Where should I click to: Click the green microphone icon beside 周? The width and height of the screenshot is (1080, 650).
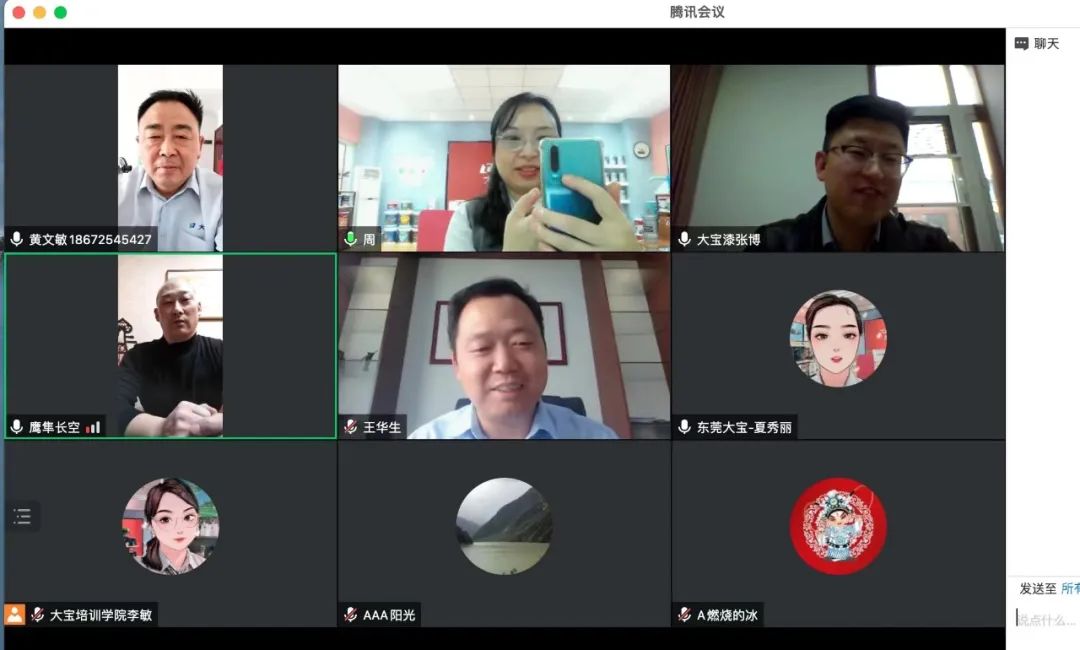[350, 239]
